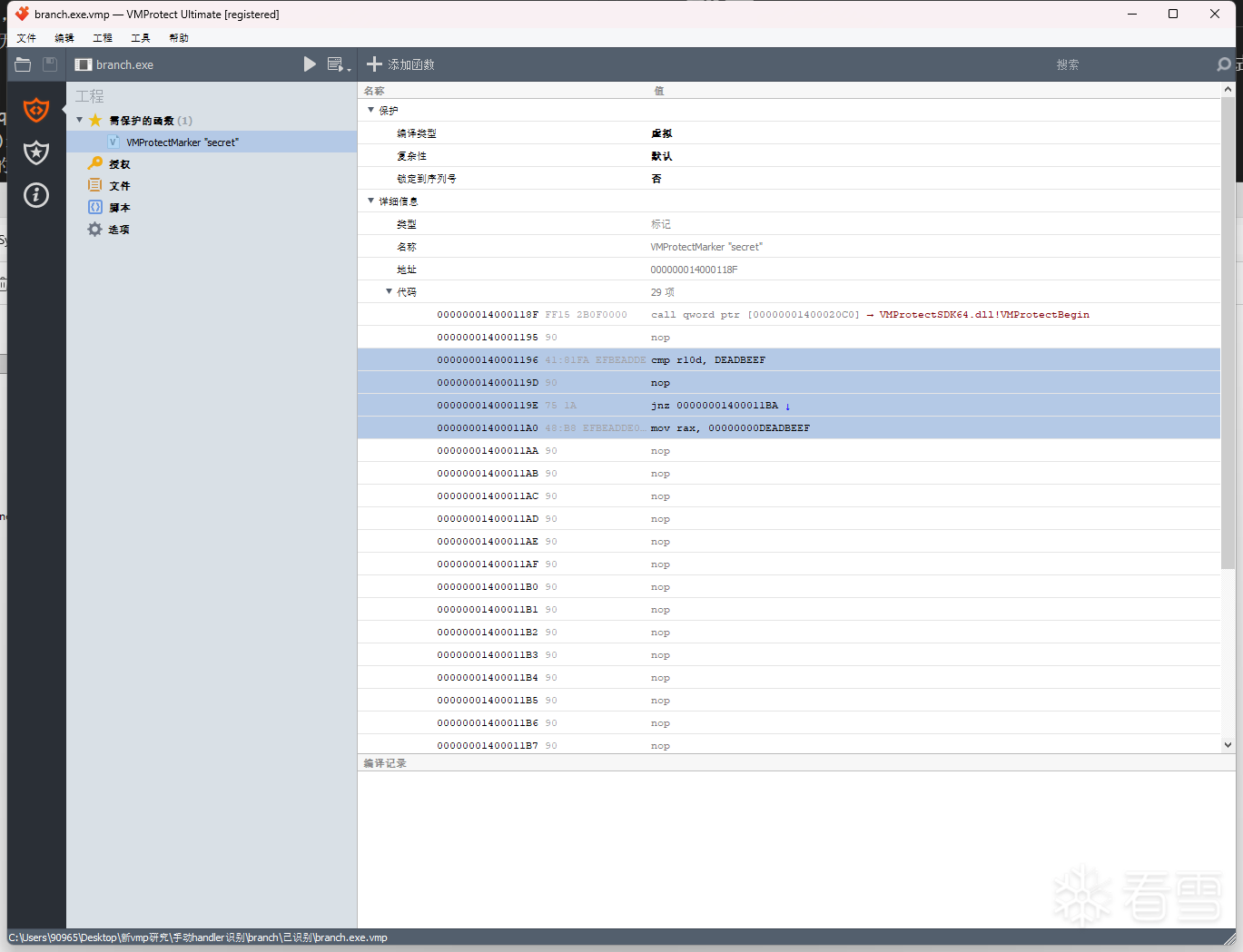Select the nop row at address 00000001400011B0

[789, 586]
